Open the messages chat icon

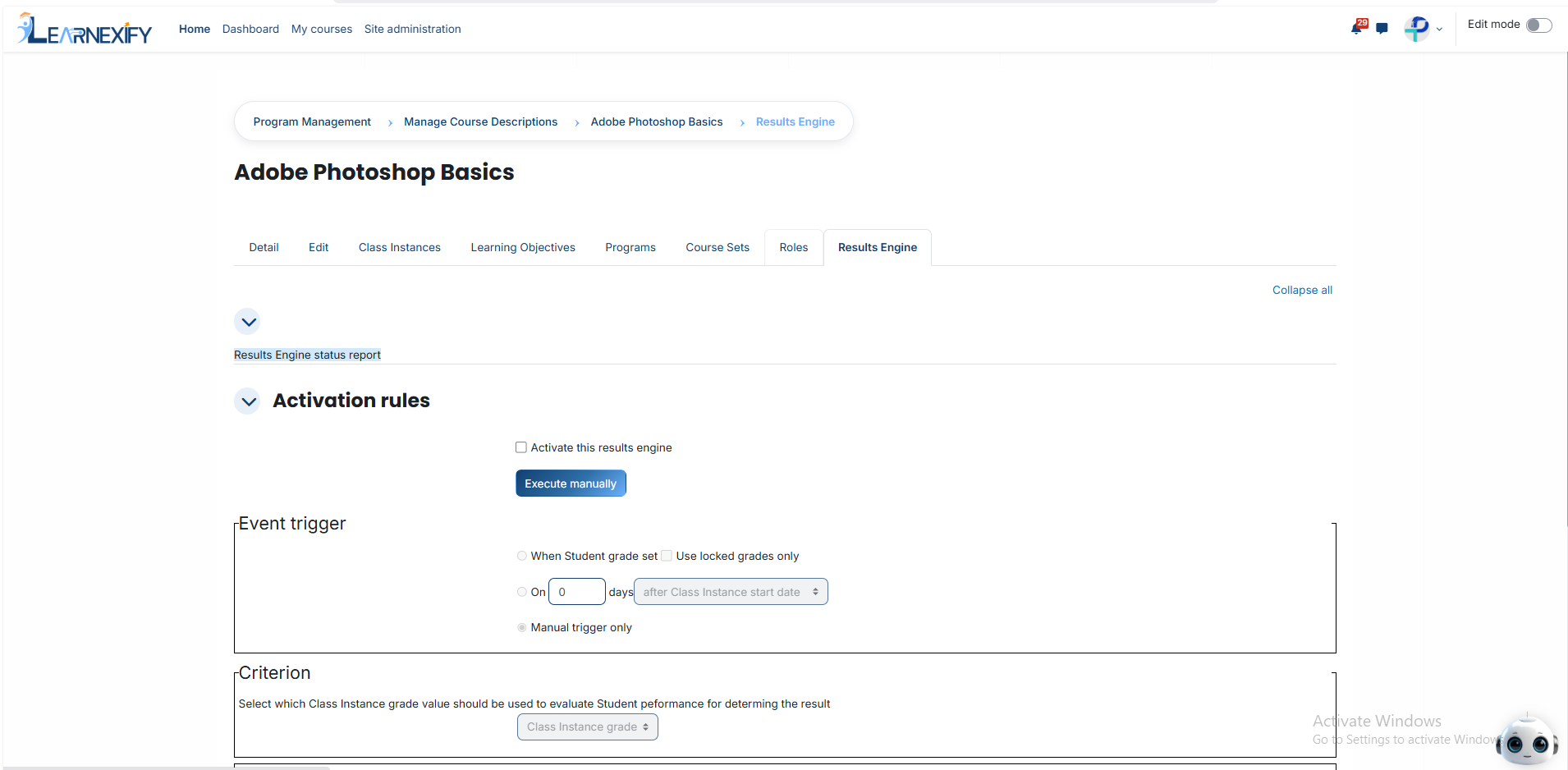coord(1382,29)
